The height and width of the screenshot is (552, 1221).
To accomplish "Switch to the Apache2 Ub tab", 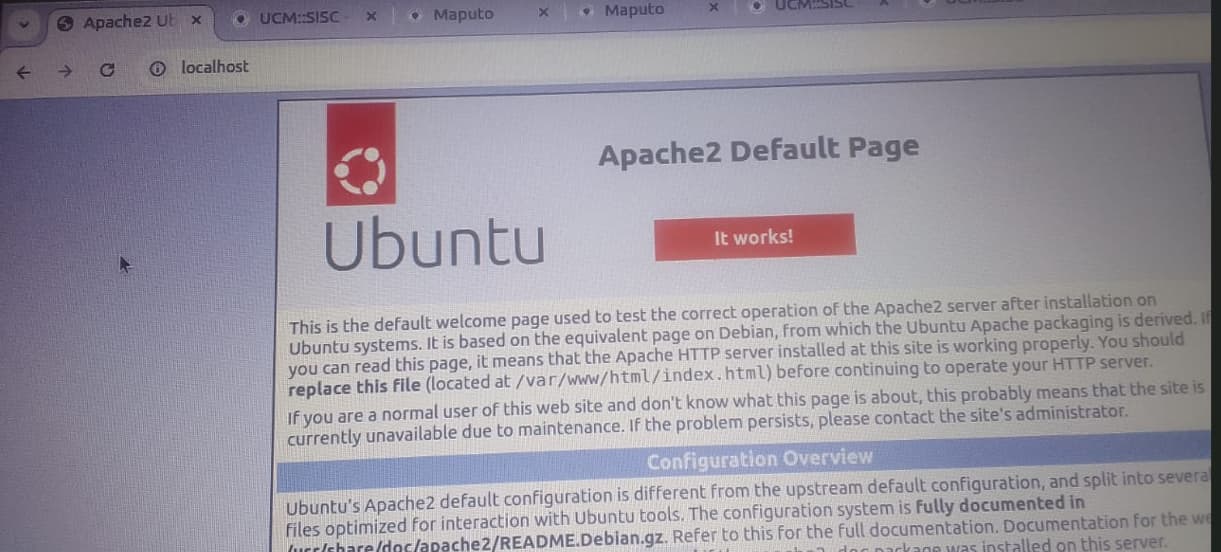I will click(x=128, y=21).
